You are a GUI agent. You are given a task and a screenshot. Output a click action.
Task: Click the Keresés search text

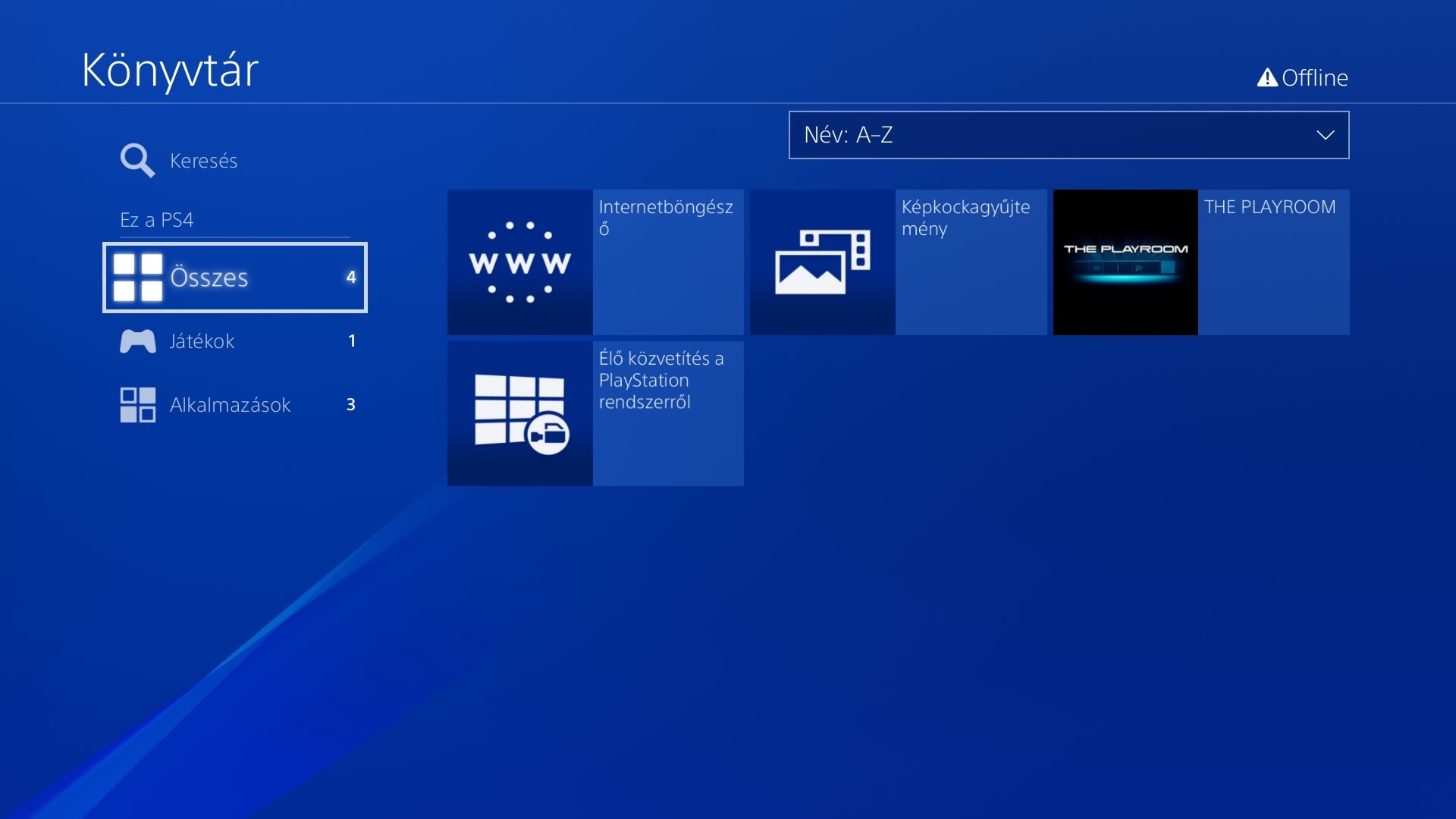[x=203, y=161]
